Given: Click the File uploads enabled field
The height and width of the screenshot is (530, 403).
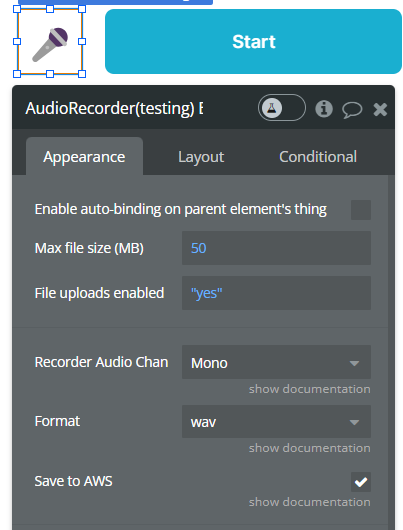Looking at the screenshot, I should coord(276,293).
